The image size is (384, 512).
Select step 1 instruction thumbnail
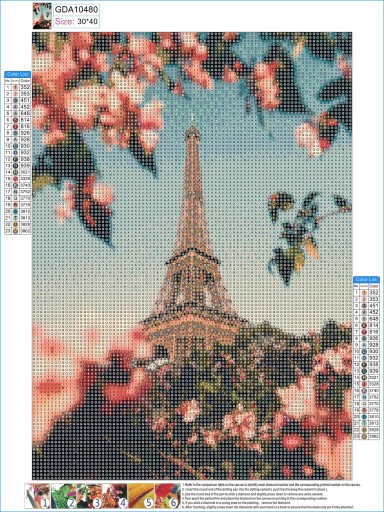coord(37,496)
